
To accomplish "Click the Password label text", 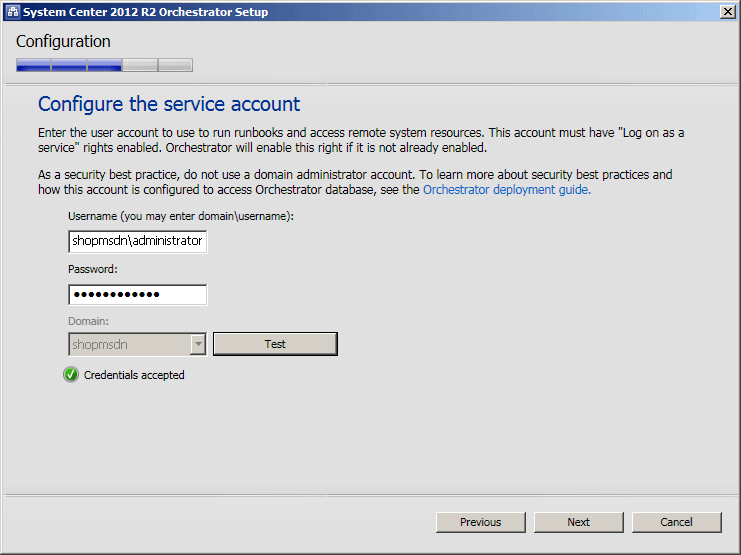I will (x=93, y=269).
